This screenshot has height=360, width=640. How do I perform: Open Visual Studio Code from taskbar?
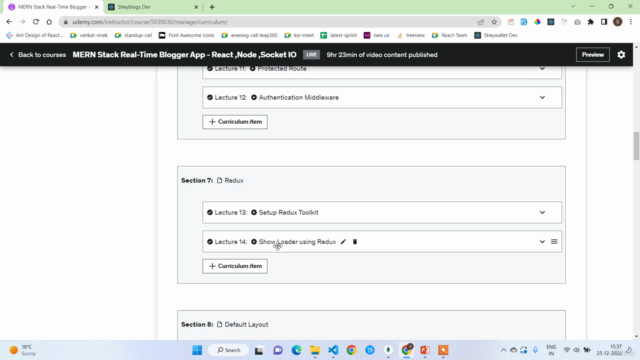coord(333,350)
